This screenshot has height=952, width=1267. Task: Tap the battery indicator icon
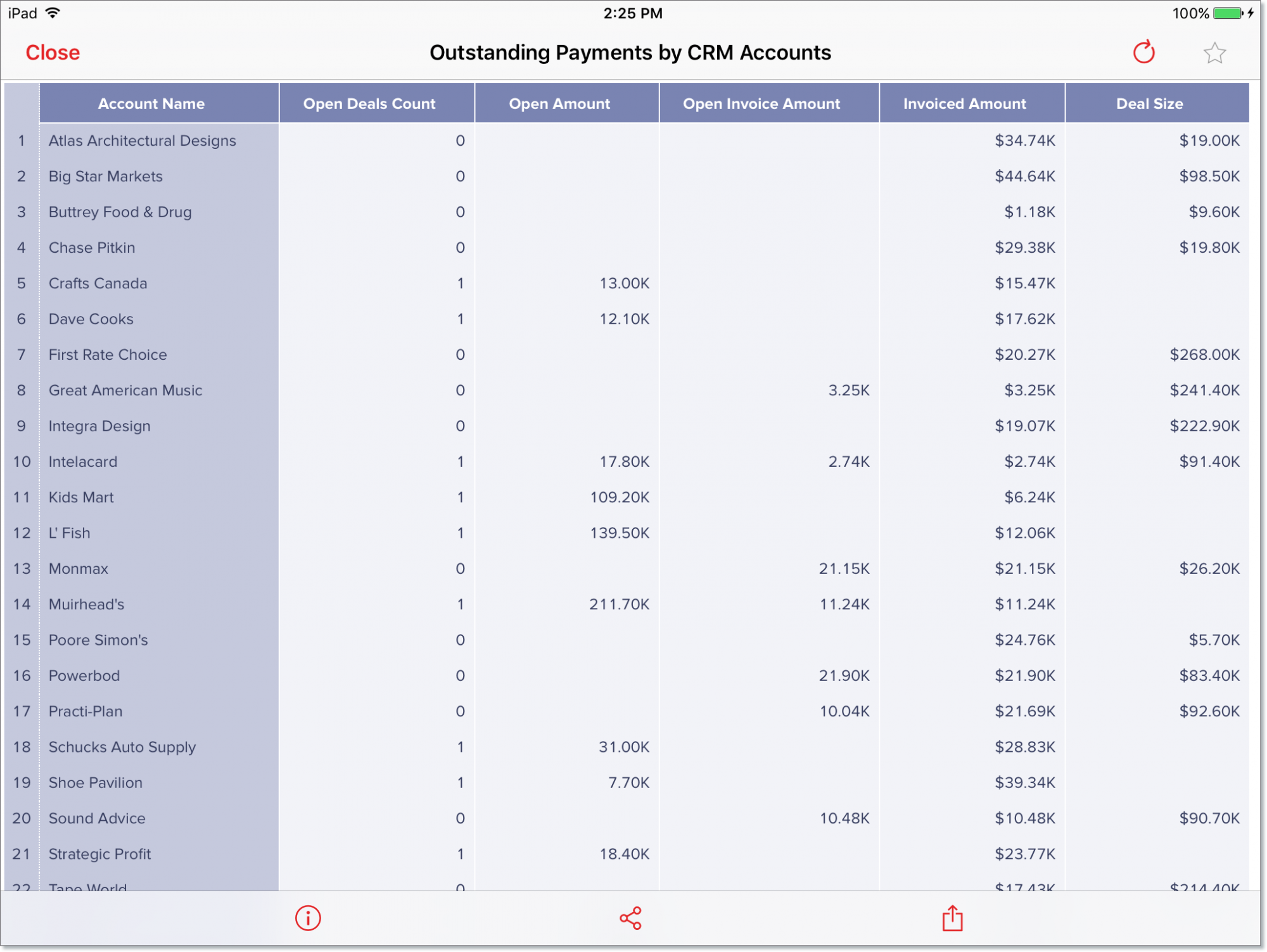1228,13
